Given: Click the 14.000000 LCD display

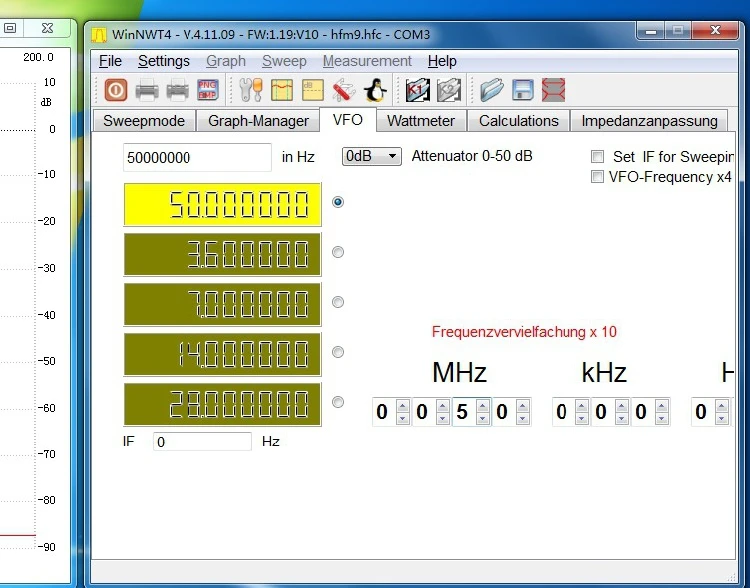Looking at the screenshot, I should (x=222, y=355).
